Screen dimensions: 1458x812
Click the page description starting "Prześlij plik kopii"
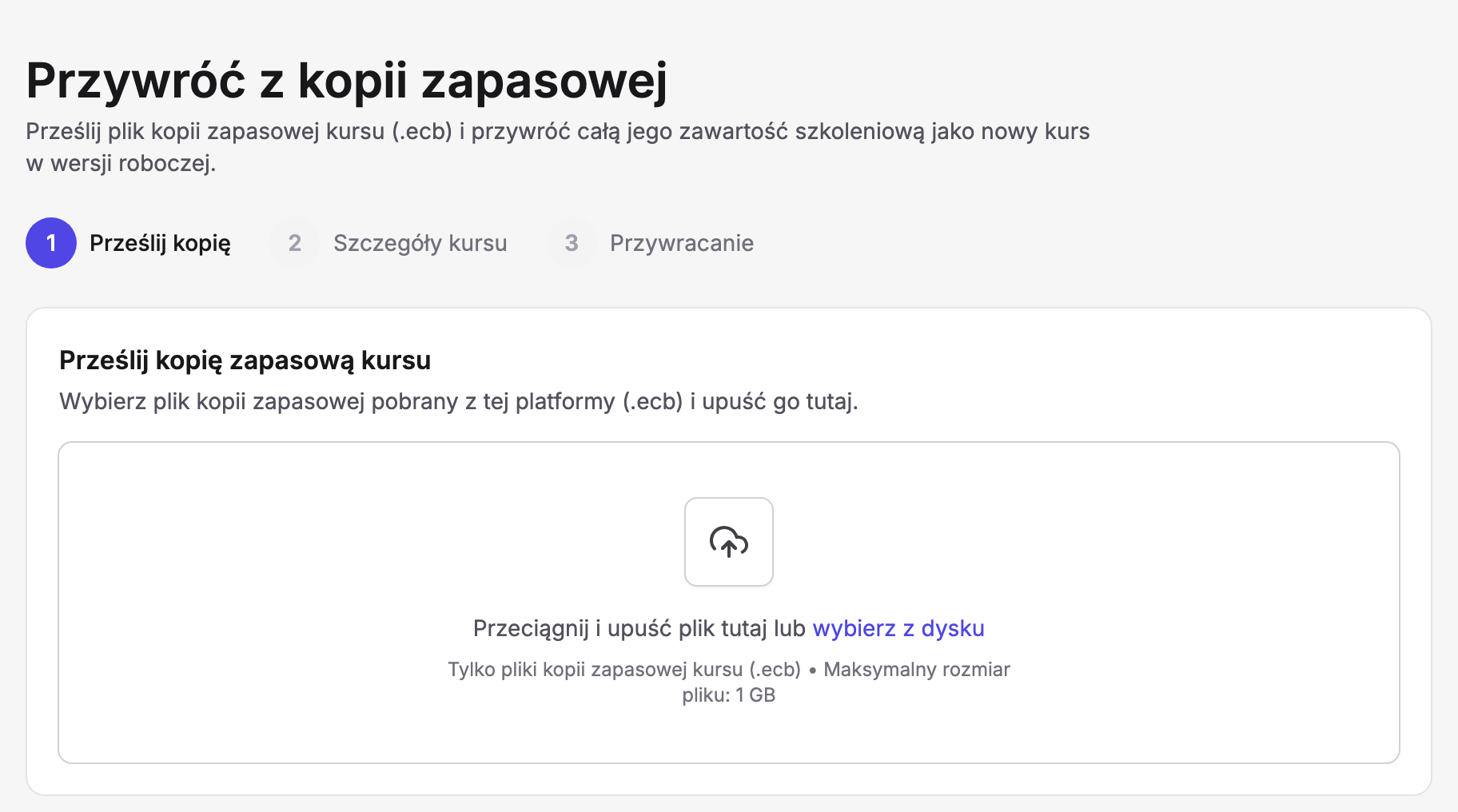(x=558, y=147)
